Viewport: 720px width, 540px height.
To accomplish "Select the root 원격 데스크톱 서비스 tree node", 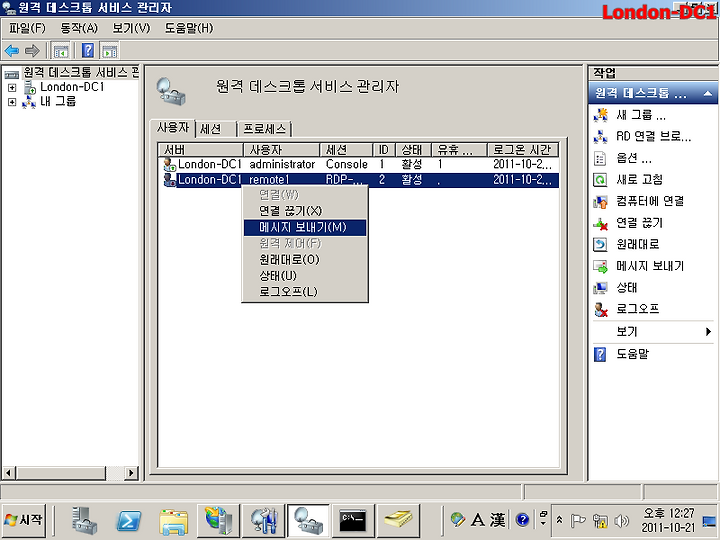I will 81,73.
